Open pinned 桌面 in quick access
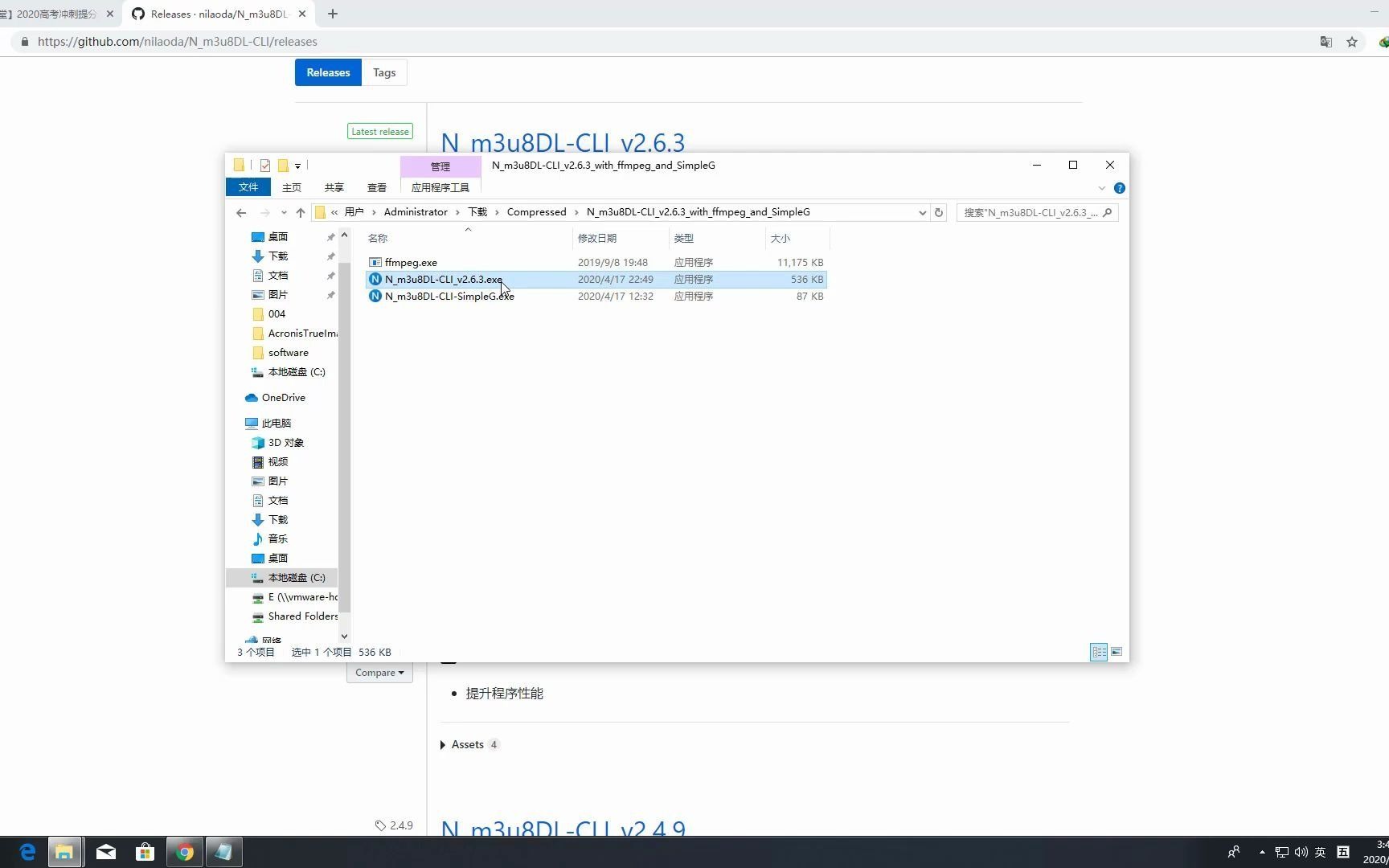 [278, 236]
